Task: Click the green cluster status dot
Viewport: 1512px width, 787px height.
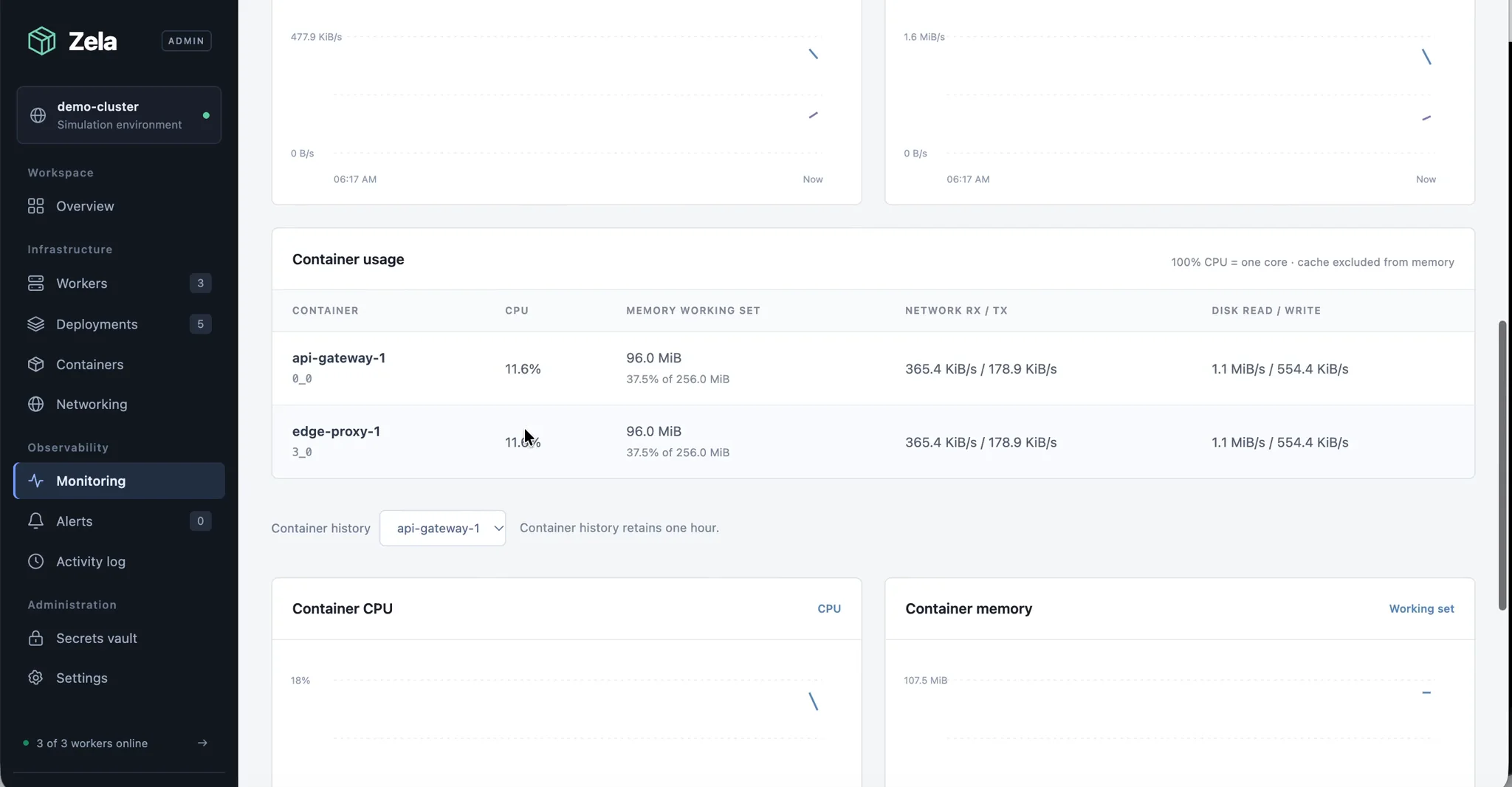Action: click(206, 115)
